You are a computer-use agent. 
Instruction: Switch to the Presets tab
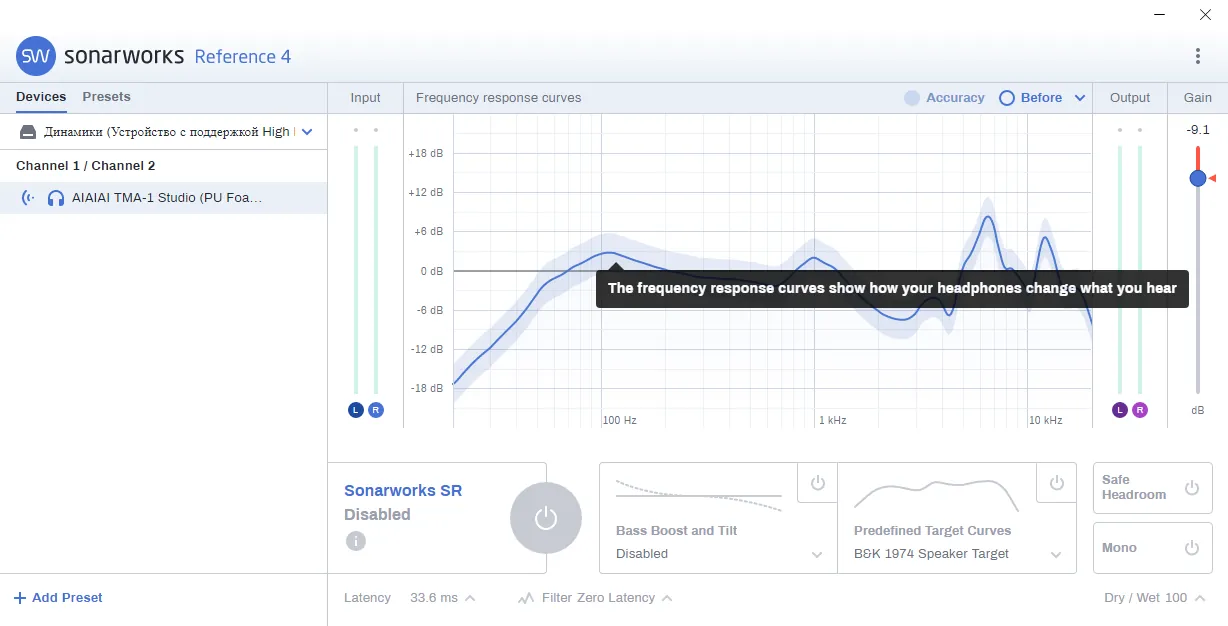[x=106, y=97]
